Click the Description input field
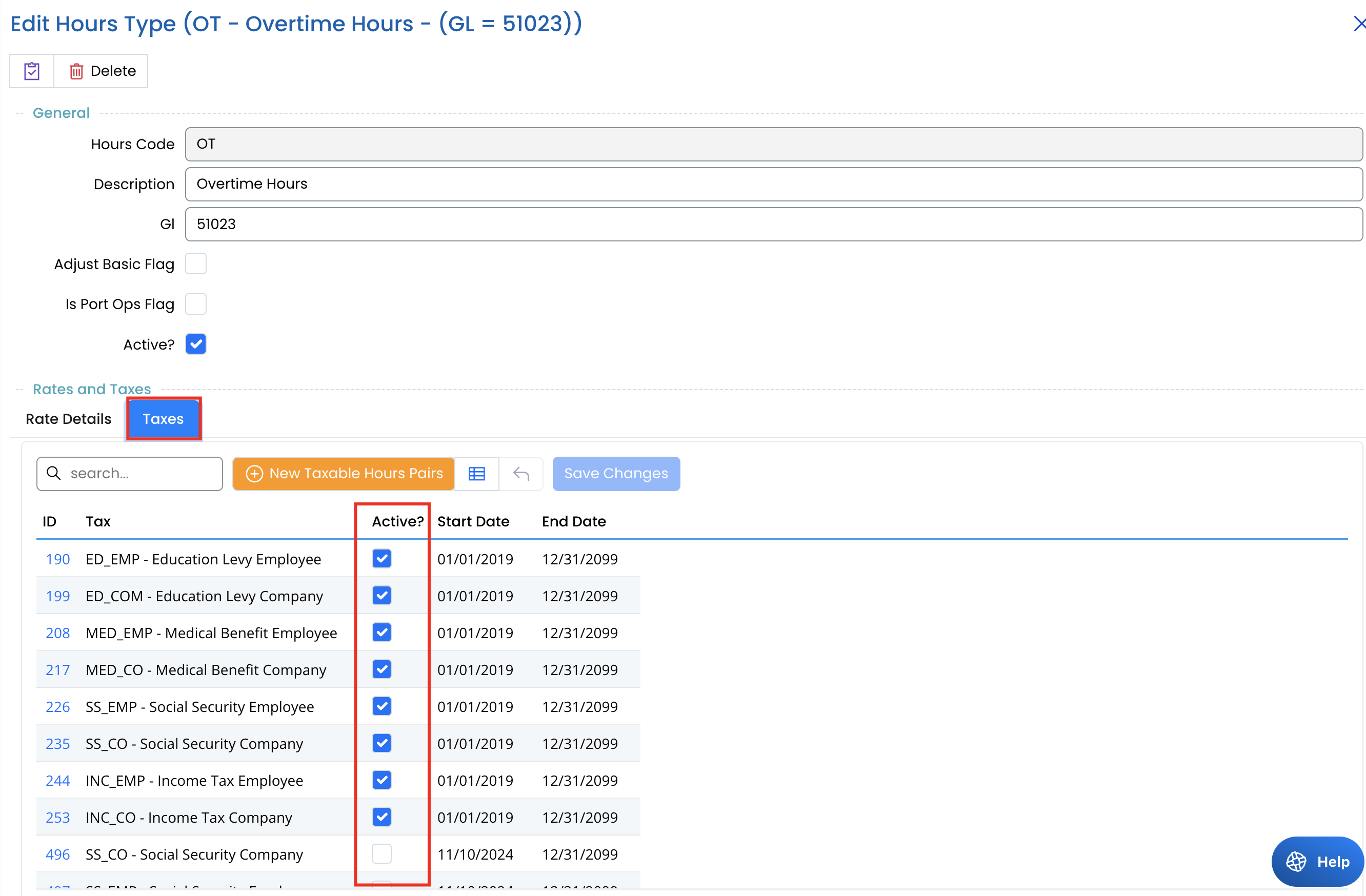 773,184
